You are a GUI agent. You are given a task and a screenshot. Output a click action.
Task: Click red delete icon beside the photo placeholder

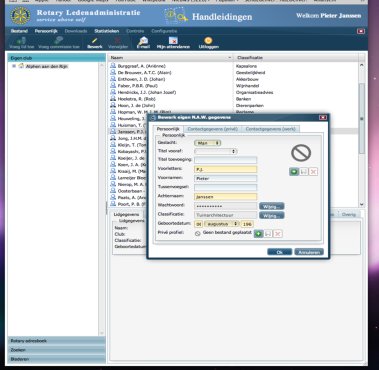coord(313,172)
